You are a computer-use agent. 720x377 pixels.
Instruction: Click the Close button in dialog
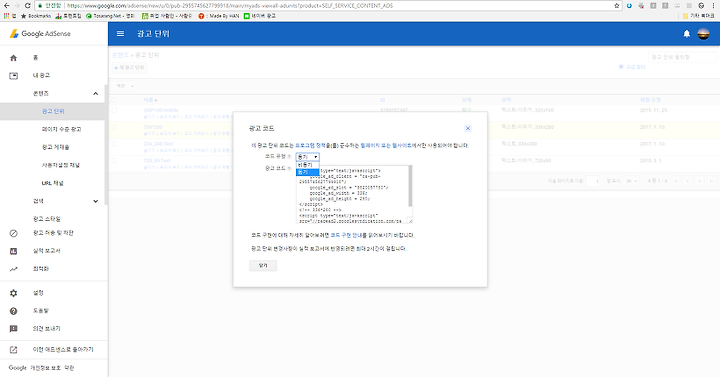pyautogui.click(x=263, y=265)
